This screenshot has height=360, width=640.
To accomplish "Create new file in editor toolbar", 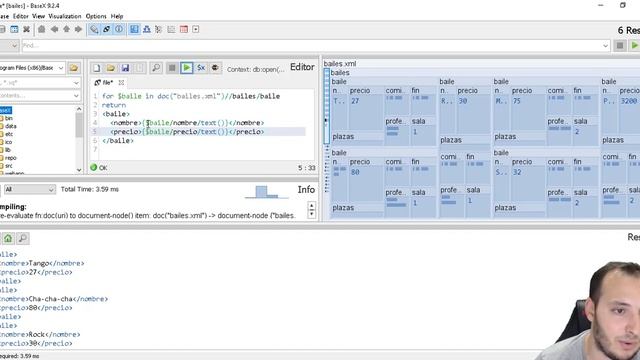I will tap(96, 68).
